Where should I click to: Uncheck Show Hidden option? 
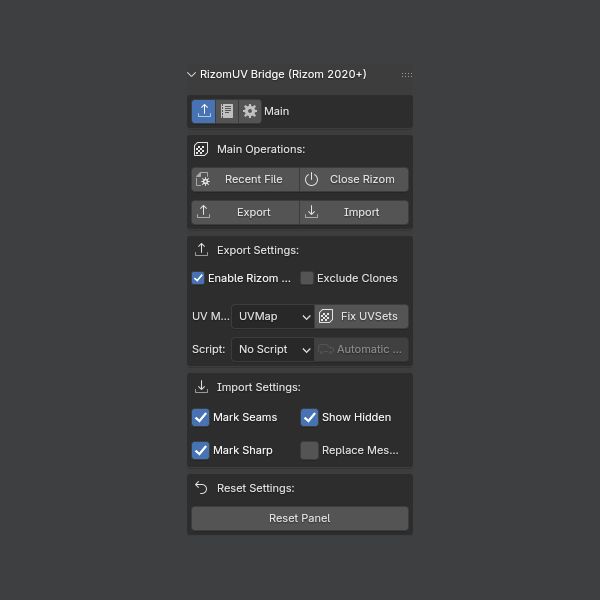(x=309, y=417)
